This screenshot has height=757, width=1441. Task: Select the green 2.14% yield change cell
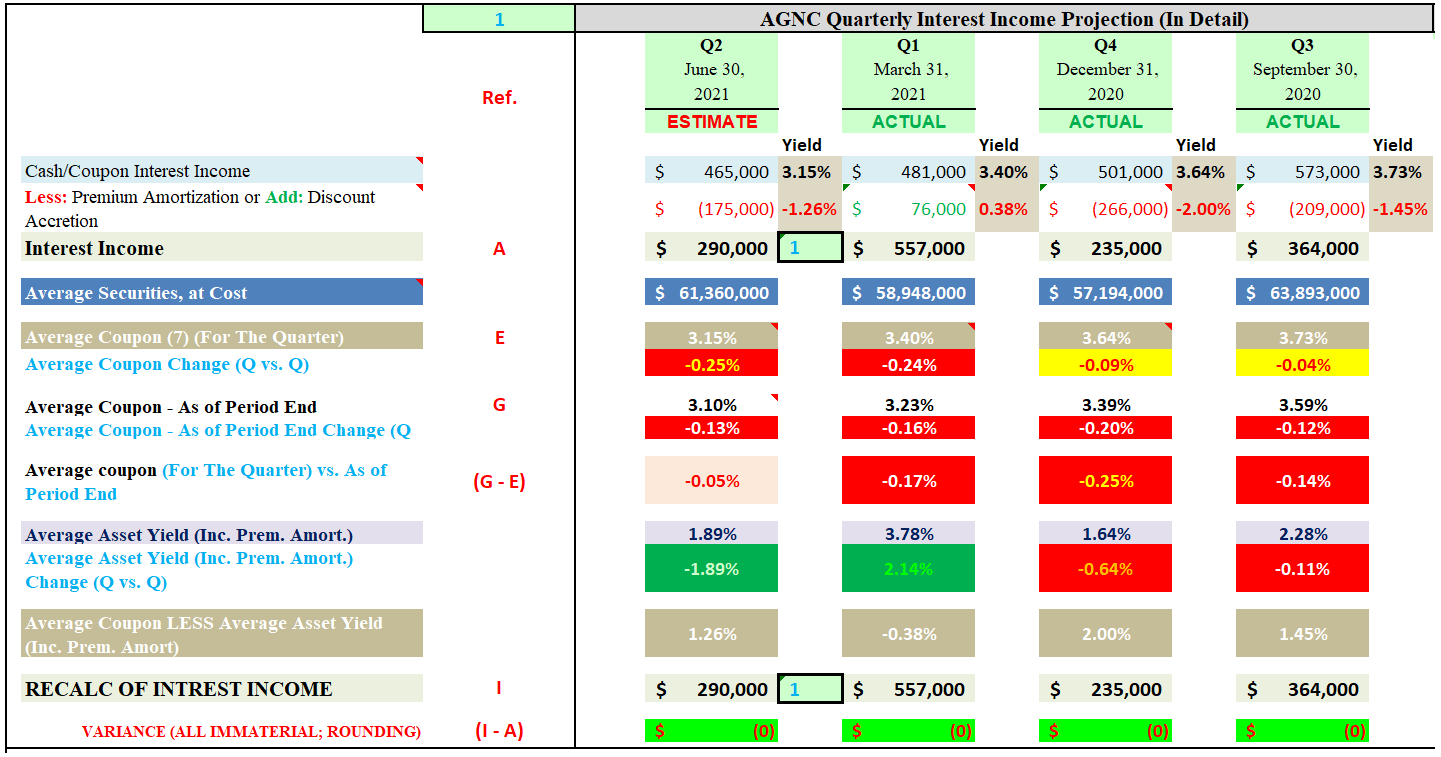coord(908,569)
